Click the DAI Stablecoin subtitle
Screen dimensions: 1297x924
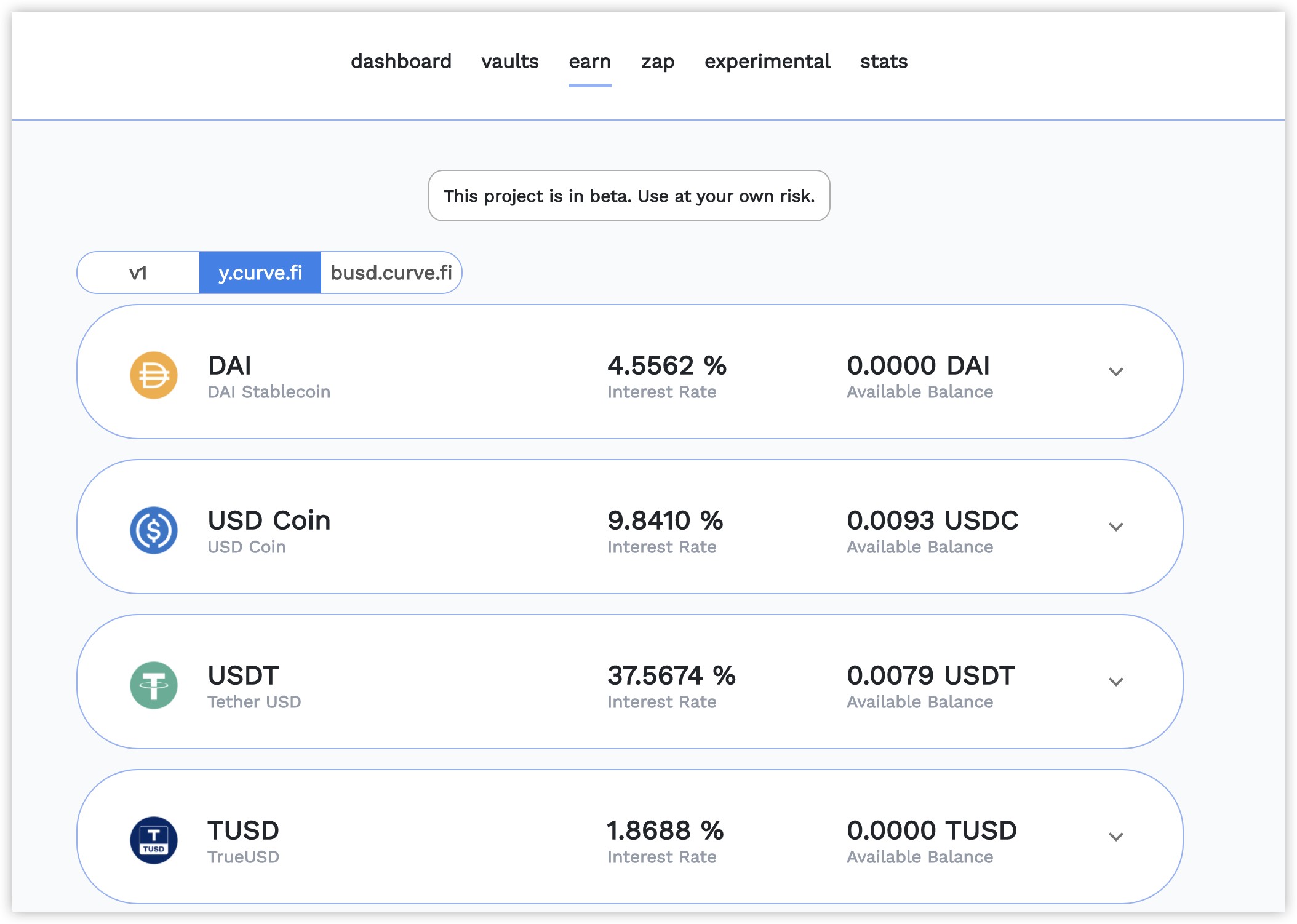tap(269, 392)
